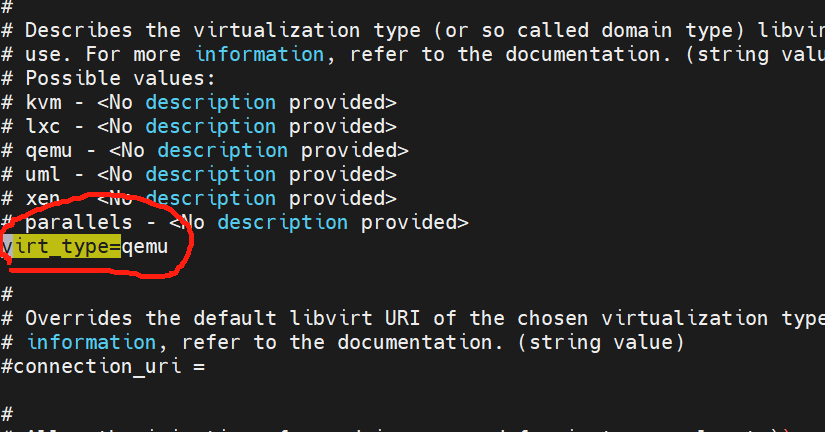
Task: Click qemu in the possible values list
Action: (x=48, y=152)
